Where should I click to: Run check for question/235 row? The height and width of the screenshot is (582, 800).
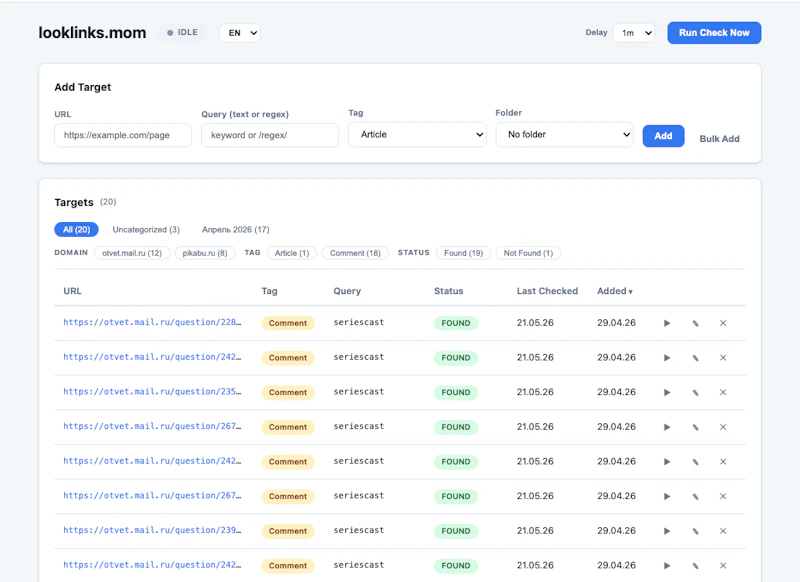click(x=667, y=392)
